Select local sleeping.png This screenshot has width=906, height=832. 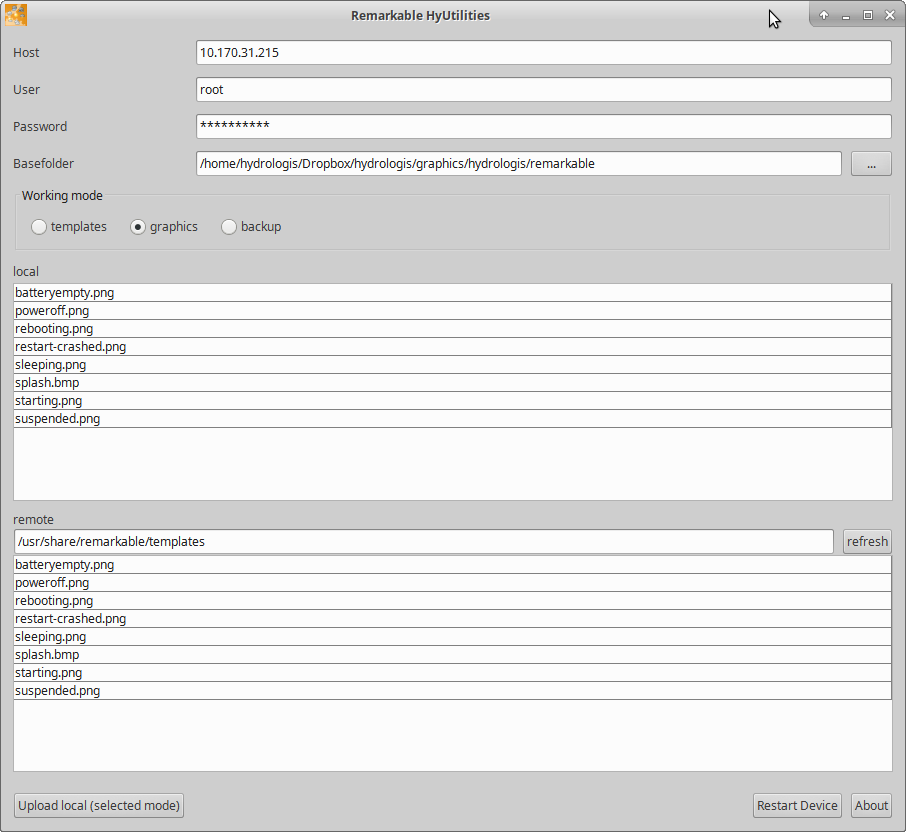click(x=452, y=364)
